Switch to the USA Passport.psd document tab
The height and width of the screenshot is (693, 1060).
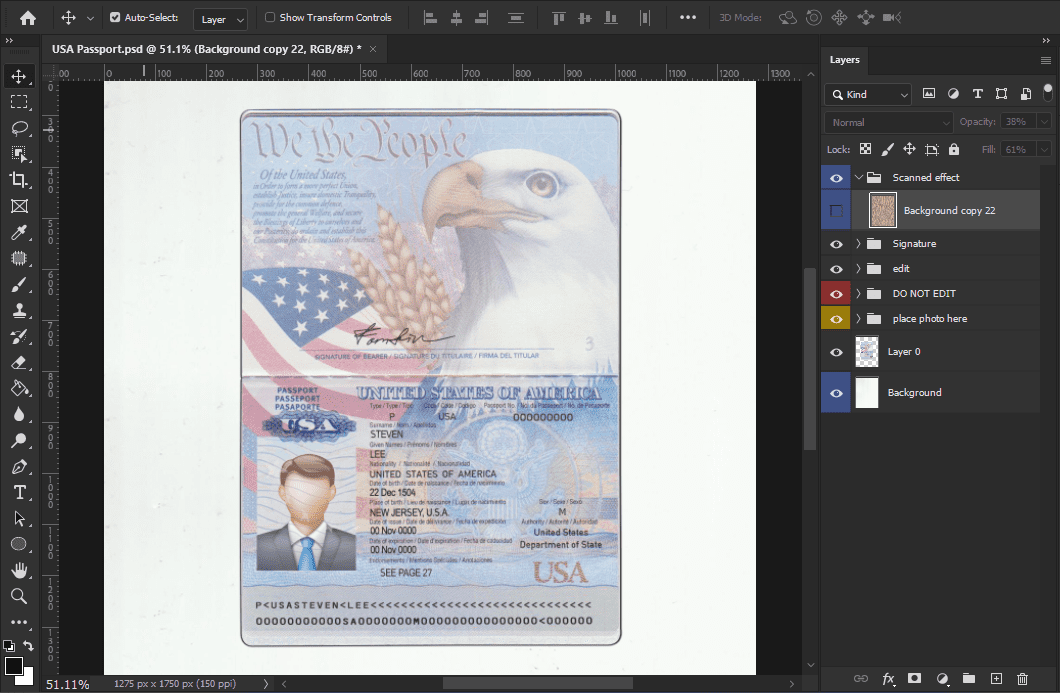(x=206, y=49)
